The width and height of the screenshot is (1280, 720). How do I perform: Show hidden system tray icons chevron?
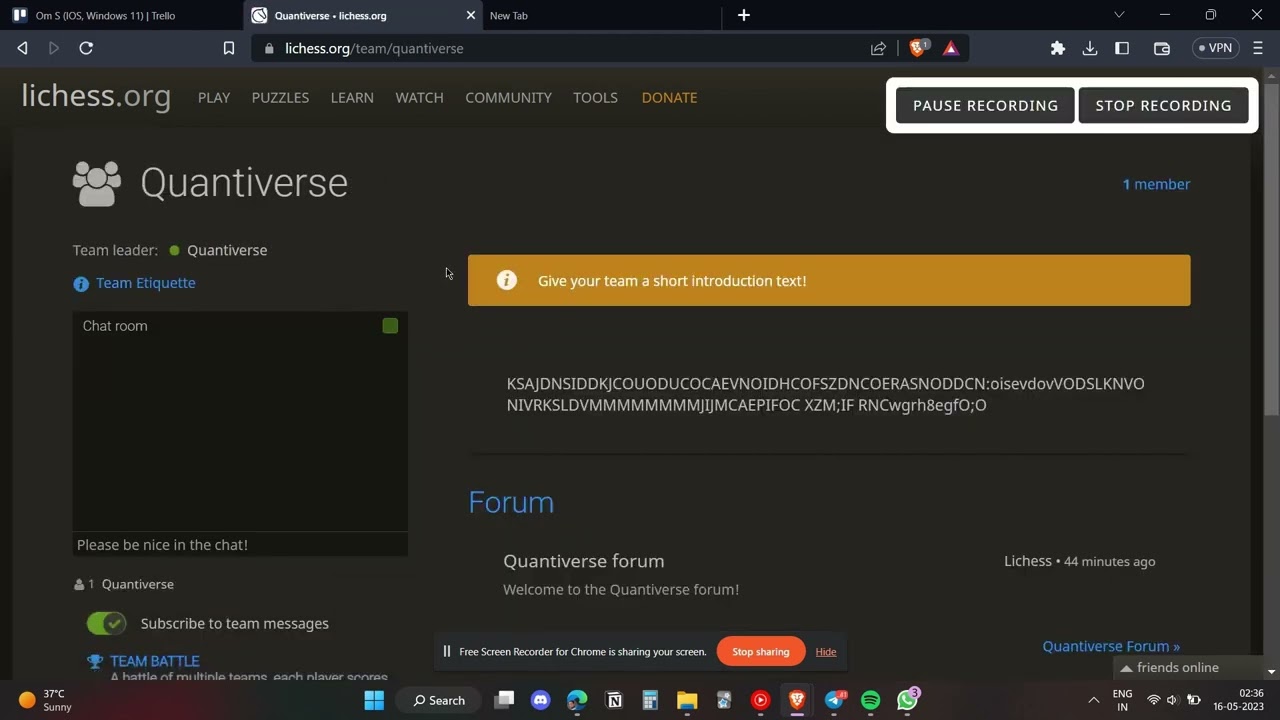[1093, 700]
